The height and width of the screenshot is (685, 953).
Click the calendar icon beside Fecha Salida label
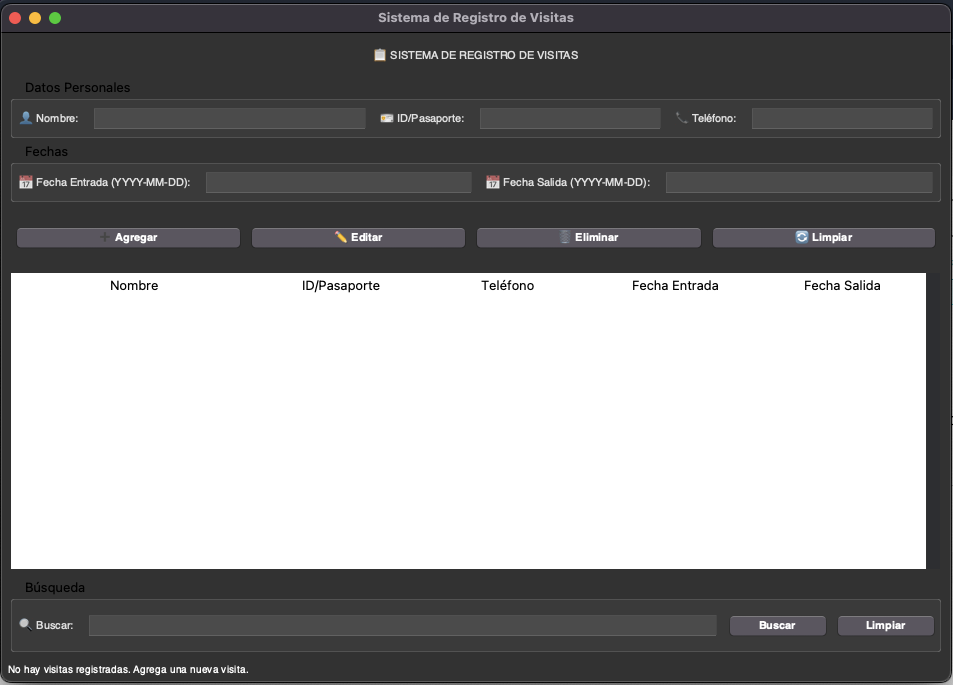point(492,182)
